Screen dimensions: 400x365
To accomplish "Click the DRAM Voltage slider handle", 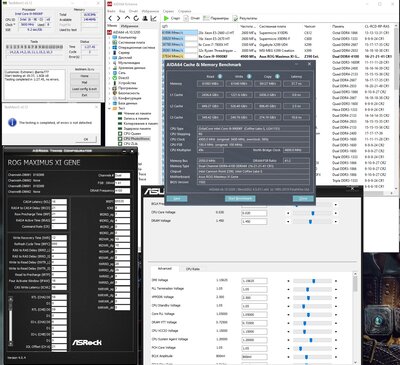I will pyautogui.click(x=310, y=221).
